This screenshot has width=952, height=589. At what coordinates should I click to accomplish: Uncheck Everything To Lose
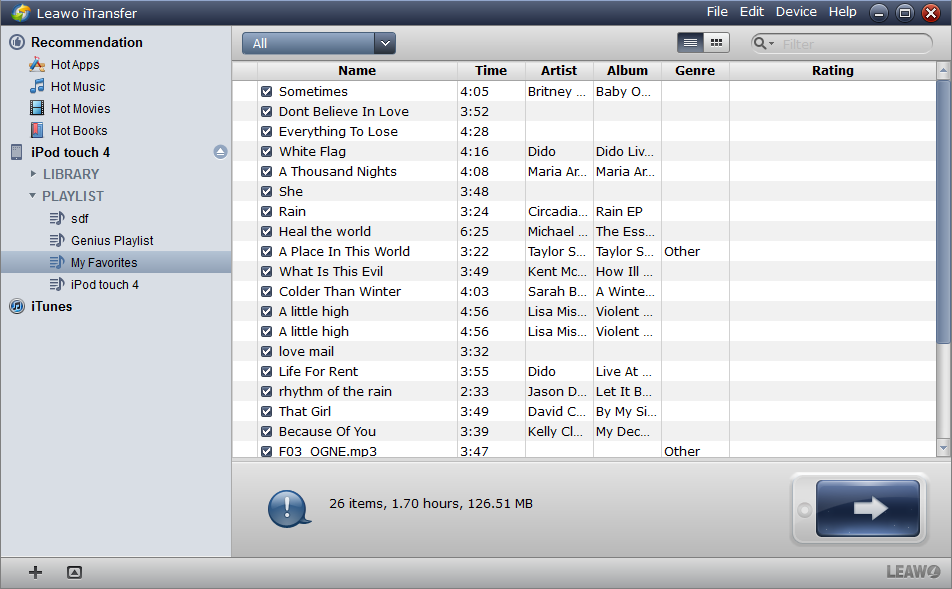[266, 131]
